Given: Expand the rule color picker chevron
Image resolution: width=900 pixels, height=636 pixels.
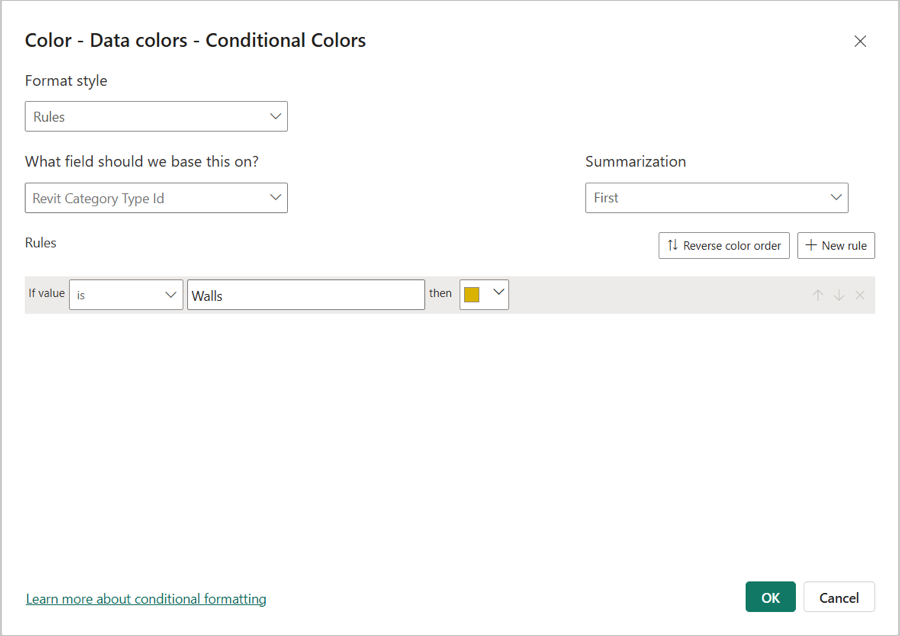Looking at the screenshot, I should point(498,293).
